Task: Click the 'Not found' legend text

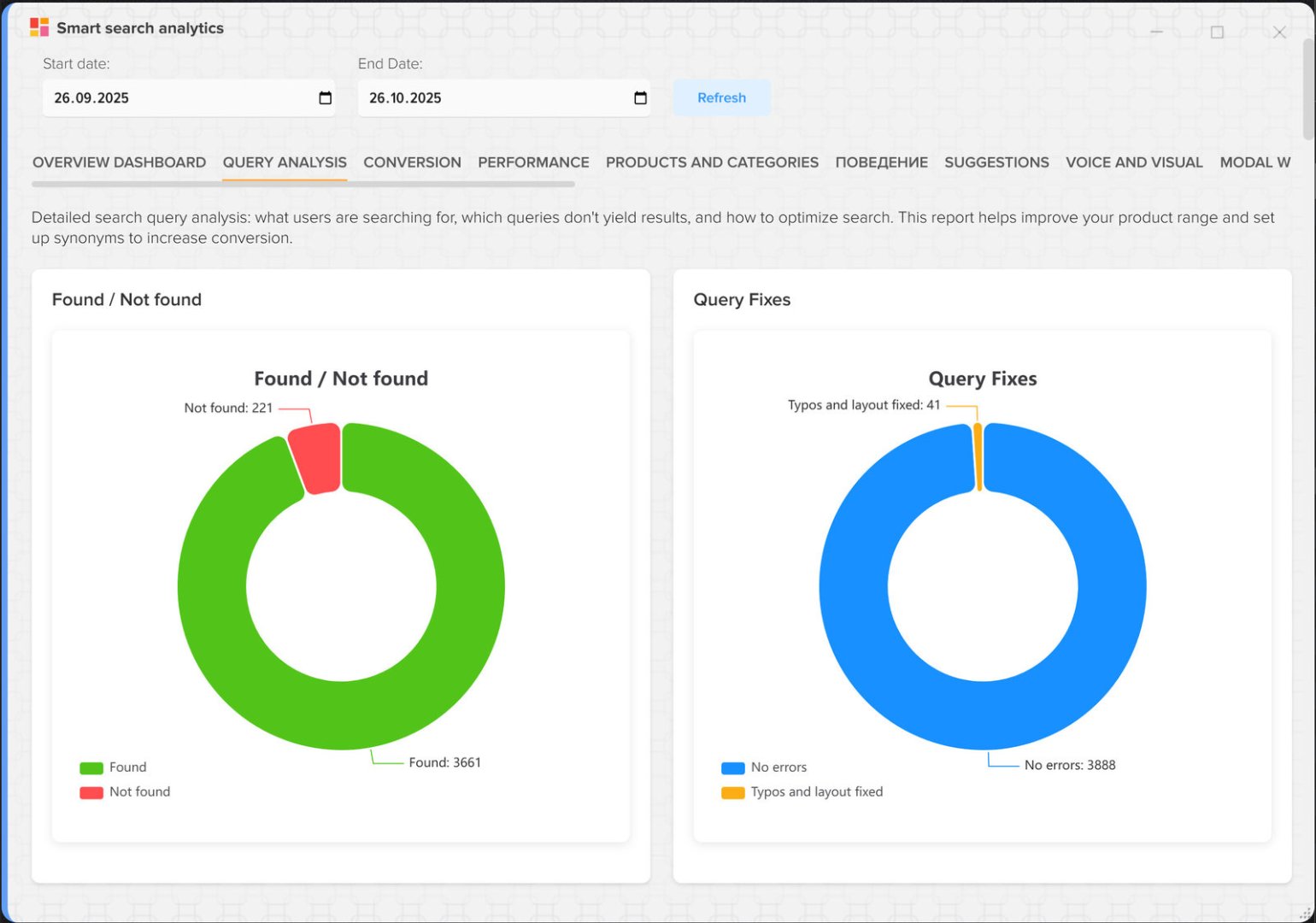Action: [139, 792]
